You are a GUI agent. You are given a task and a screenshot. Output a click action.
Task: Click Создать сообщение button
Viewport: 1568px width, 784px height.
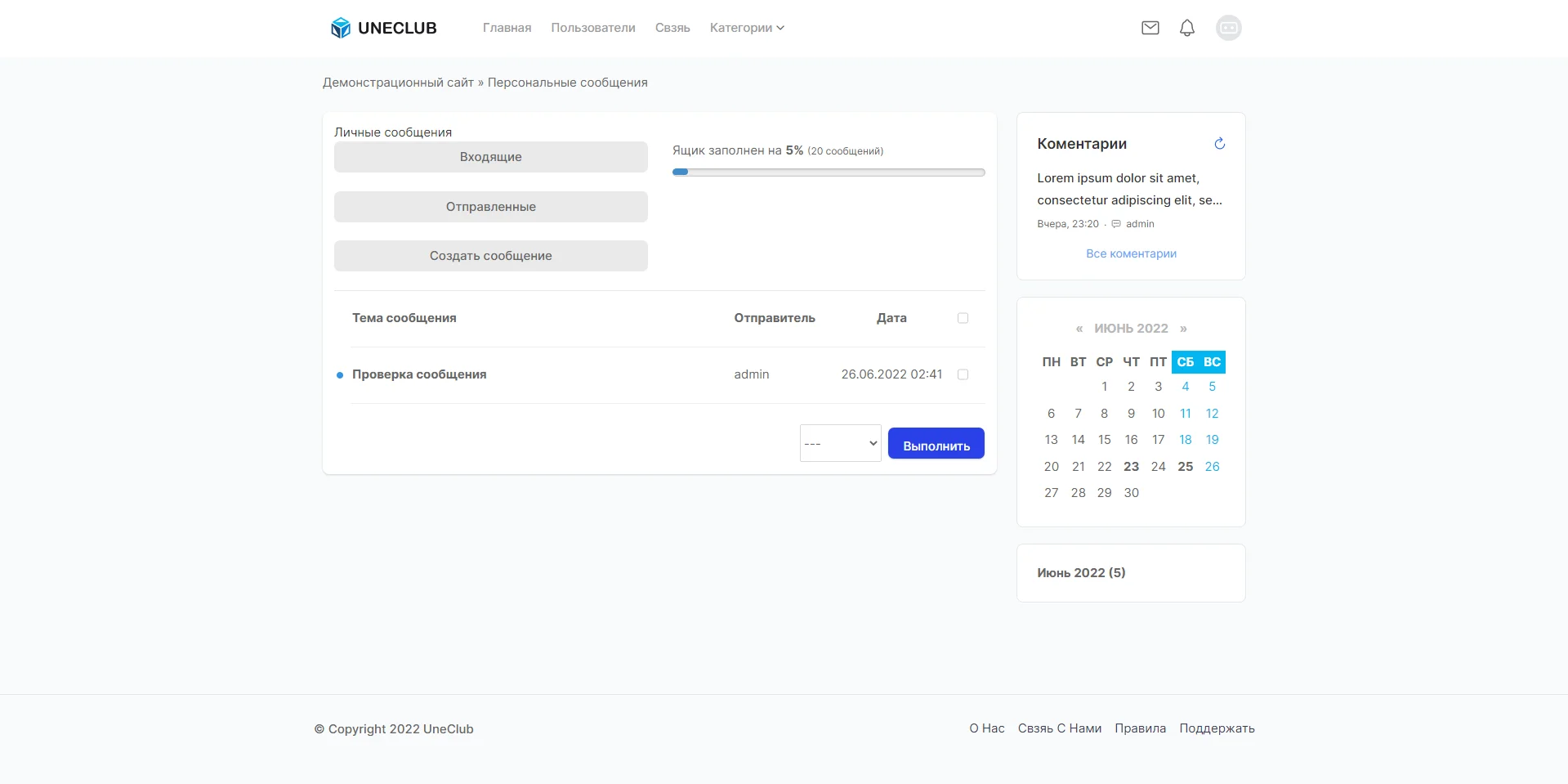490,256
